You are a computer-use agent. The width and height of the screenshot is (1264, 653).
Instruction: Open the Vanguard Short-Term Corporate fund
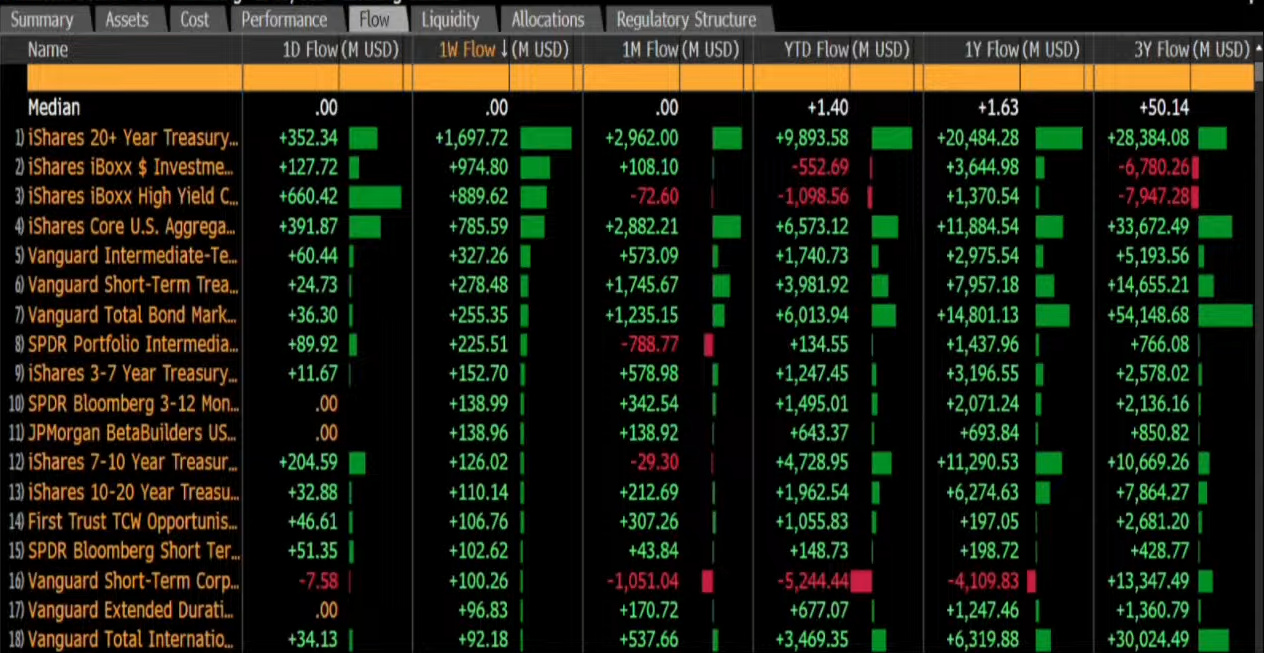(x=133, y=581)
